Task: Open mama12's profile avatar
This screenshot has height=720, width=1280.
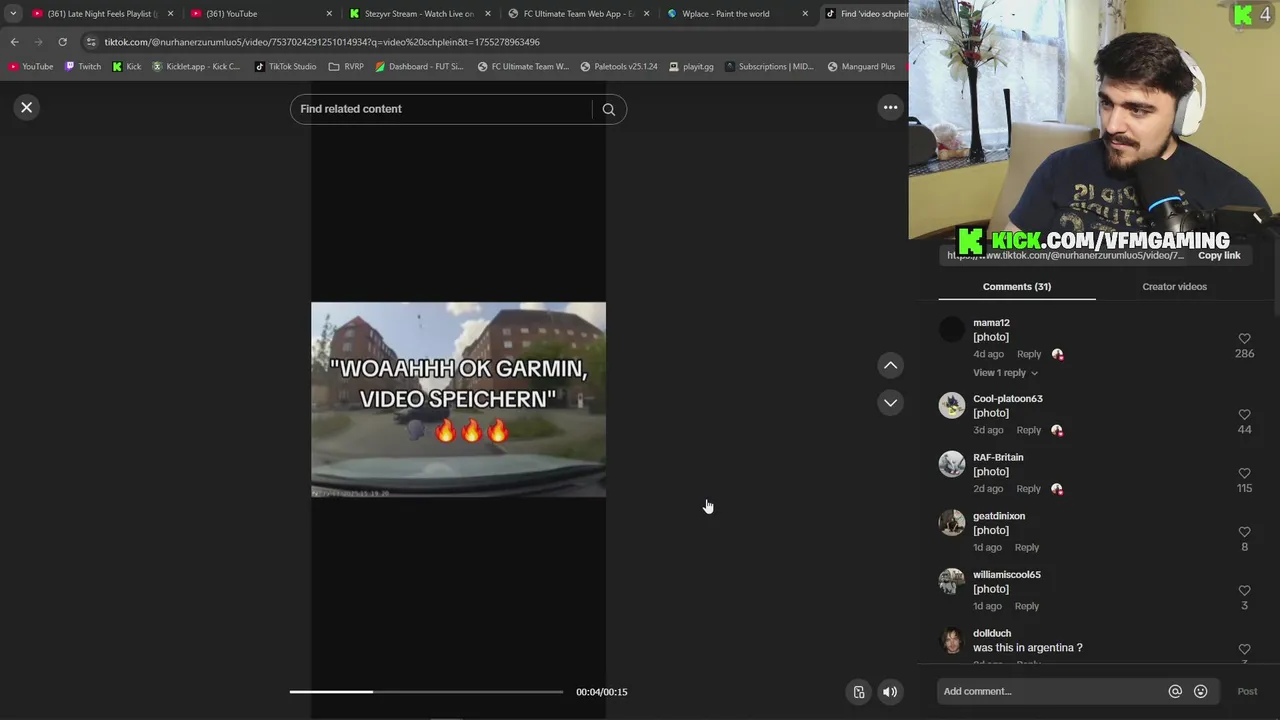Action: [952, 329]
